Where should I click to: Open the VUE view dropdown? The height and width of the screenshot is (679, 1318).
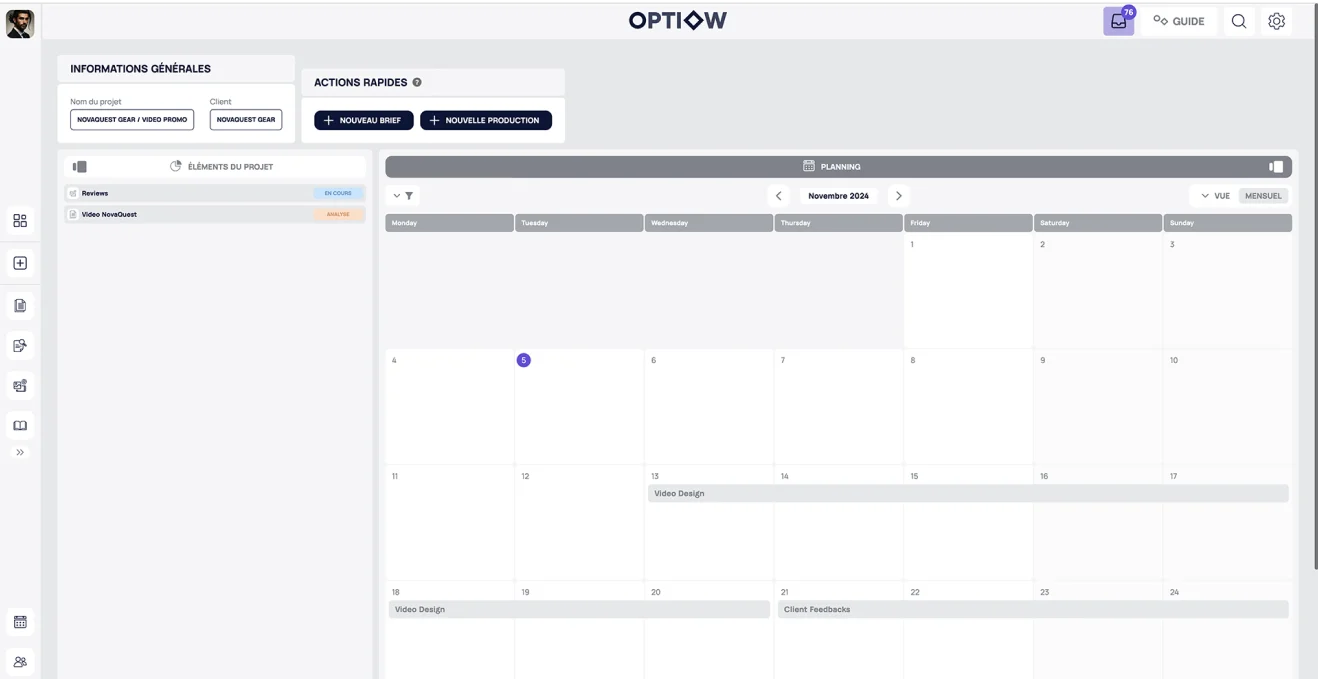(1215, 196)
